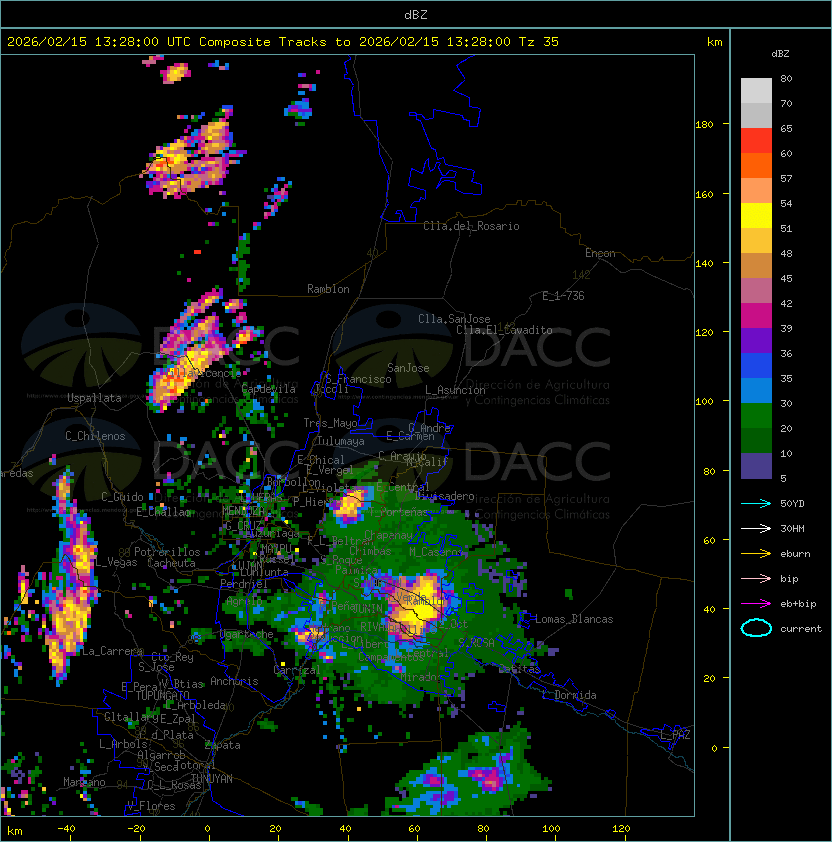The height and width of the screenshot is (842, 832).
Task: Click the 'current' legend label
Action: (x=801, y=629)
